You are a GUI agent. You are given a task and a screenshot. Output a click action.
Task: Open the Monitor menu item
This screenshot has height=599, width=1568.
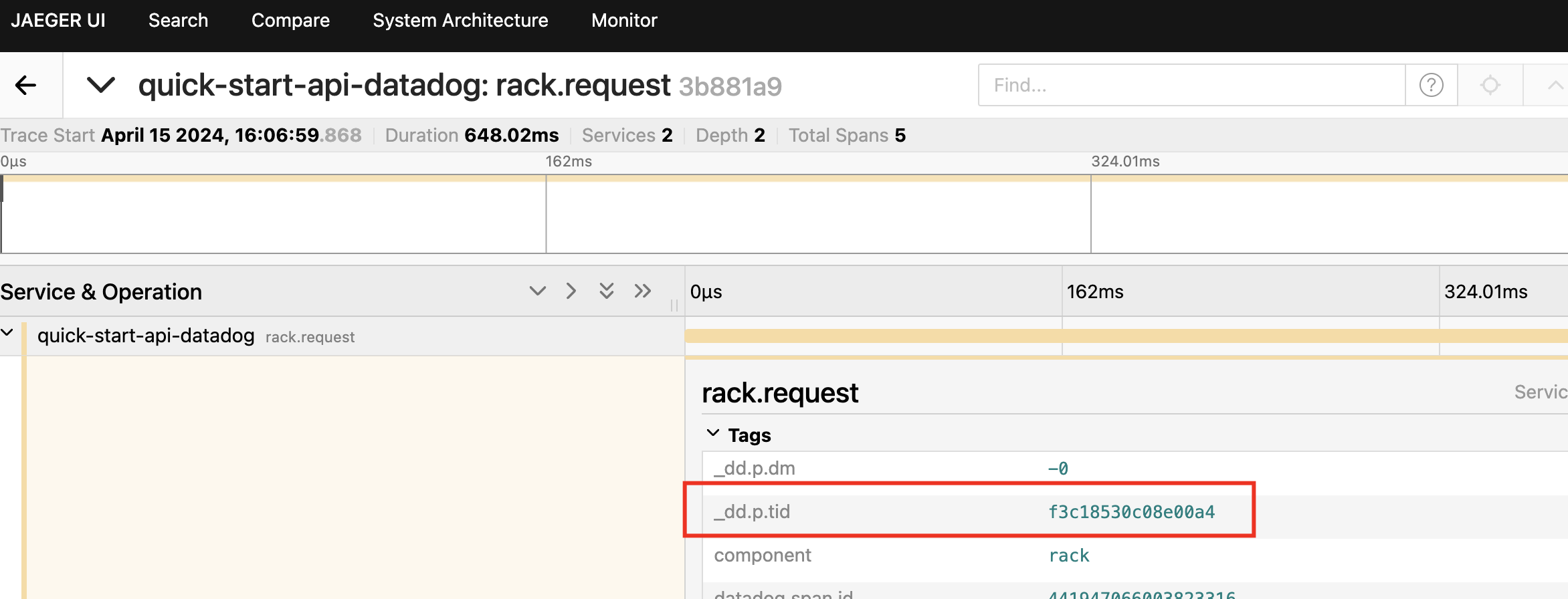tap(624, 21)
